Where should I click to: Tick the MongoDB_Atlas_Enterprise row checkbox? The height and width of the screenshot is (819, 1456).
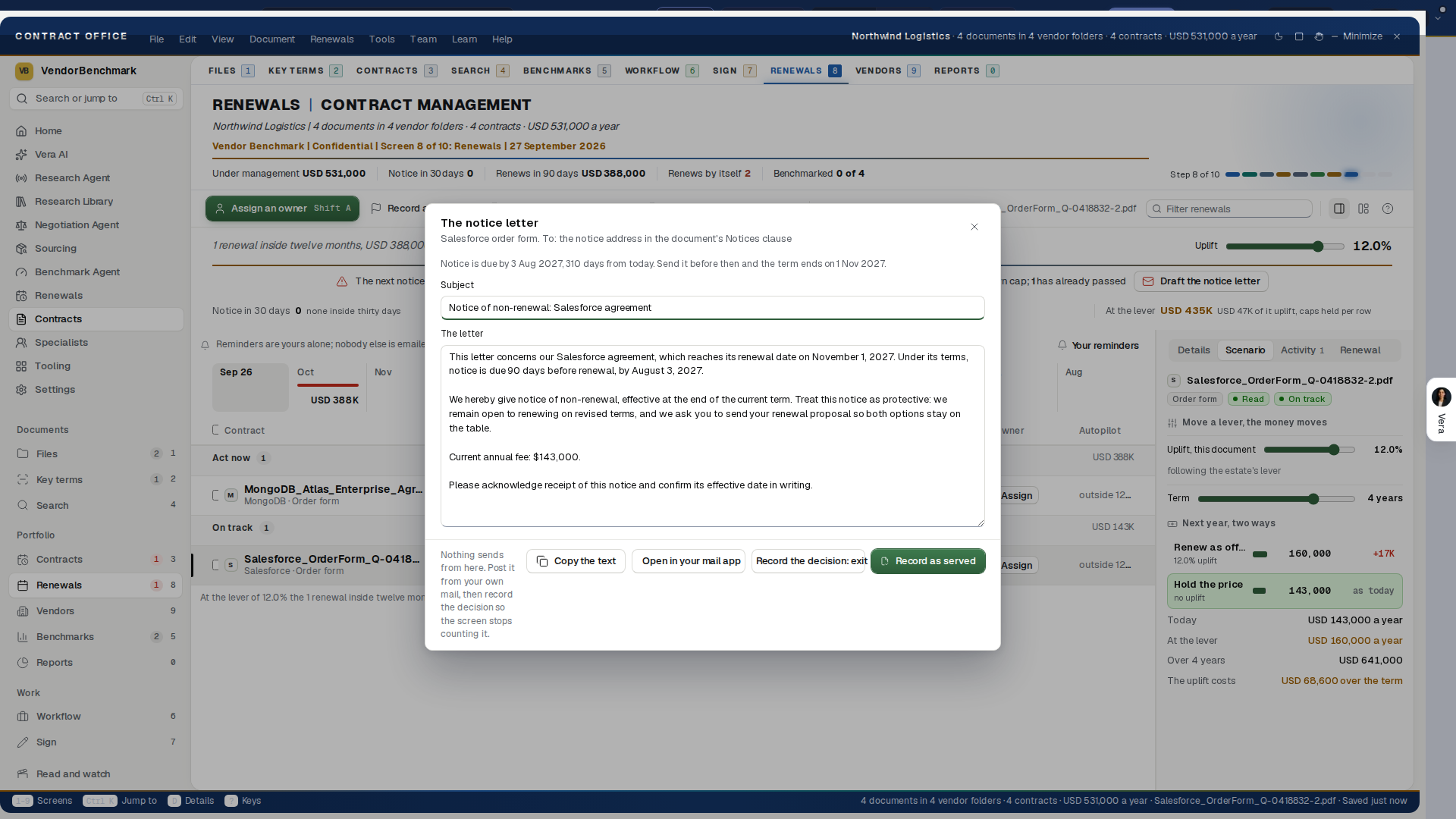click(x=216, y=495)
